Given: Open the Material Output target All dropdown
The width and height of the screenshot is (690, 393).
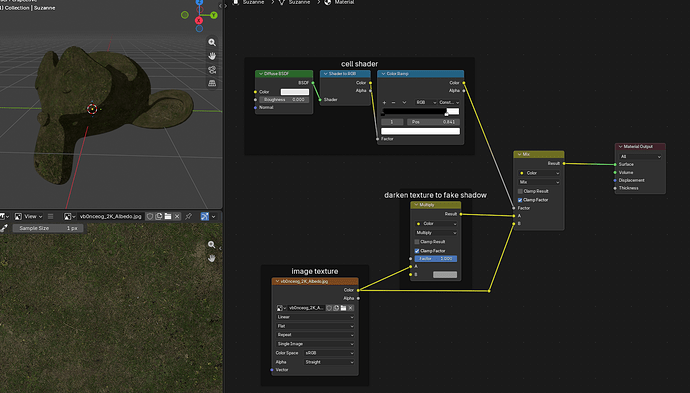Looking at the screenshot, I should pos(640,156).
